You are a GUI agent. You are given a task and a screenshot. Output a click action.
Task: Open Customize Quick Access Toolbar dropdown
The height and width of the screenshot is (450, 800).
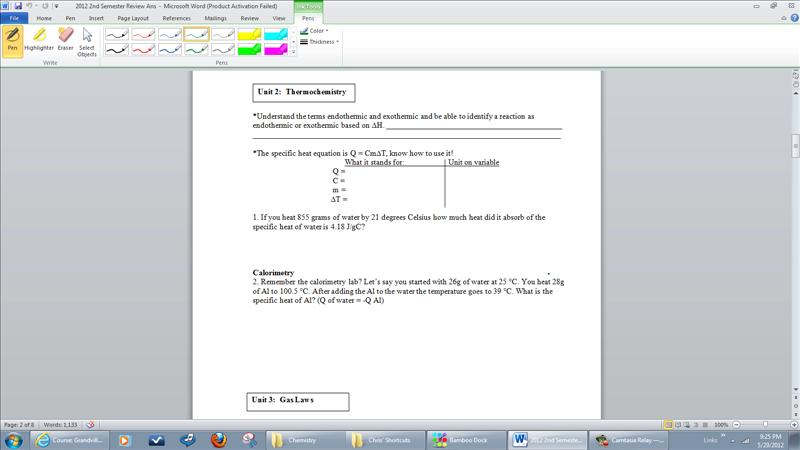pyautogui.click(x=56, y=6)
